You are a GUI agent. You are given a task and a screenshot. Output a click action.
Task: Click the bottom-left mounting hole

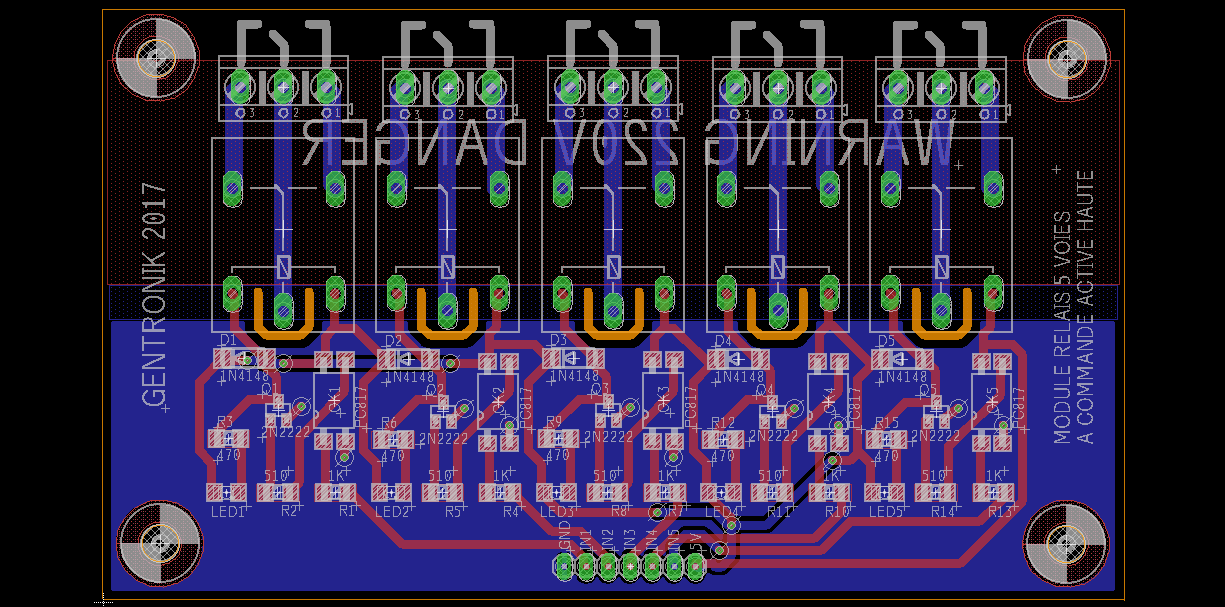click(x=155, y=542)
